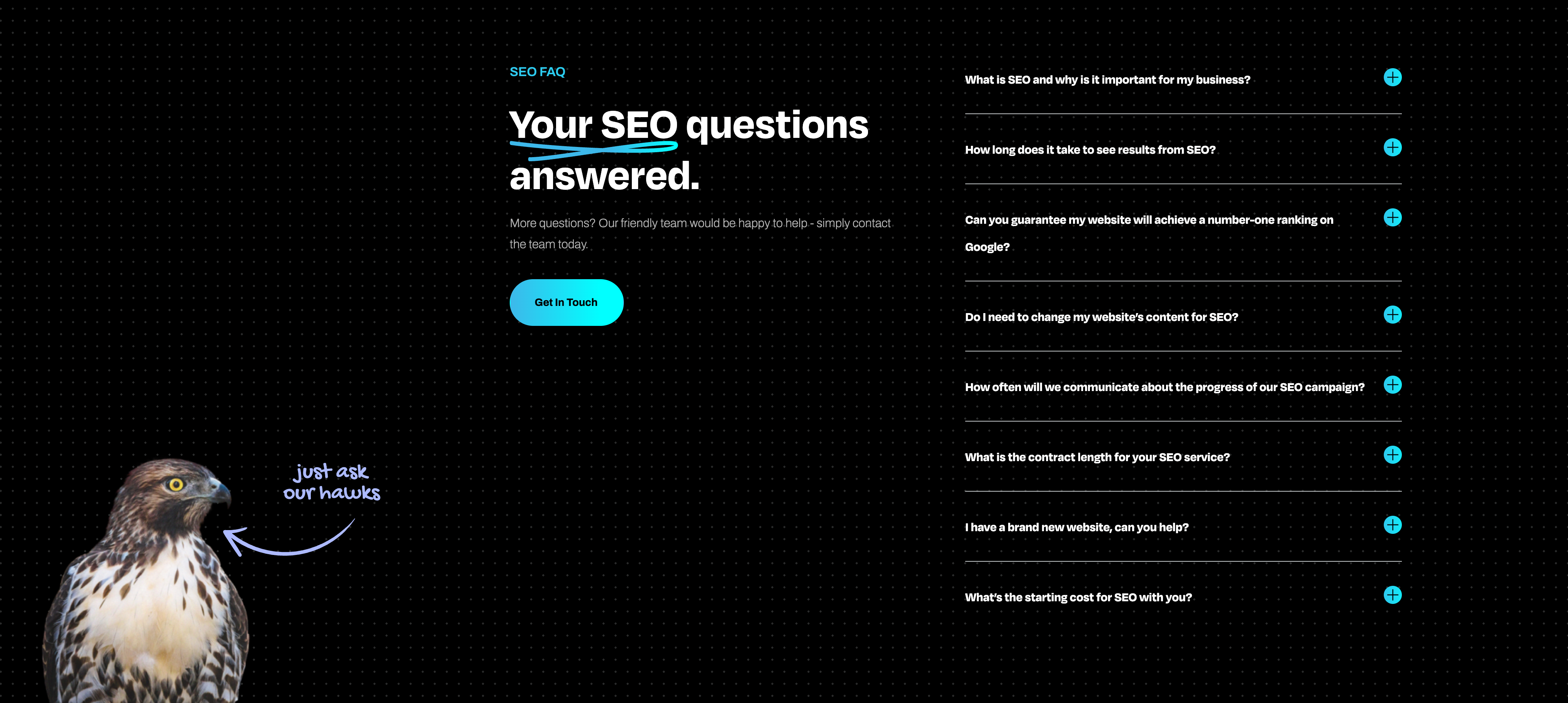Viewport: 1568px width, 703px height.
Task: Expand 'What is SEO and why is it important' text
Action: pos(1107,80)
